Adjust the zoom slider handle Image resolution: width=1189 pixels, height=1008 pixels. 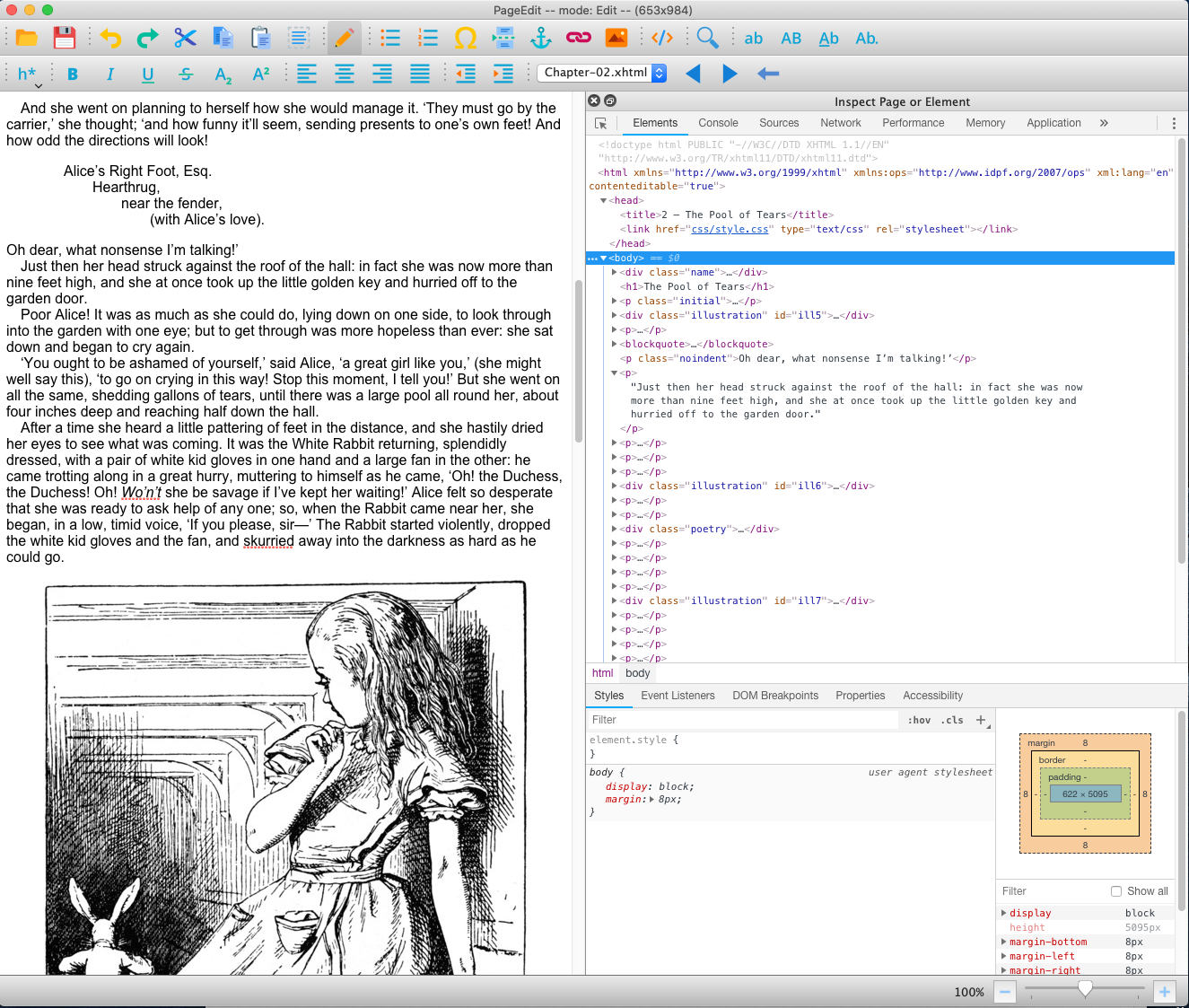pos(1085,989)
